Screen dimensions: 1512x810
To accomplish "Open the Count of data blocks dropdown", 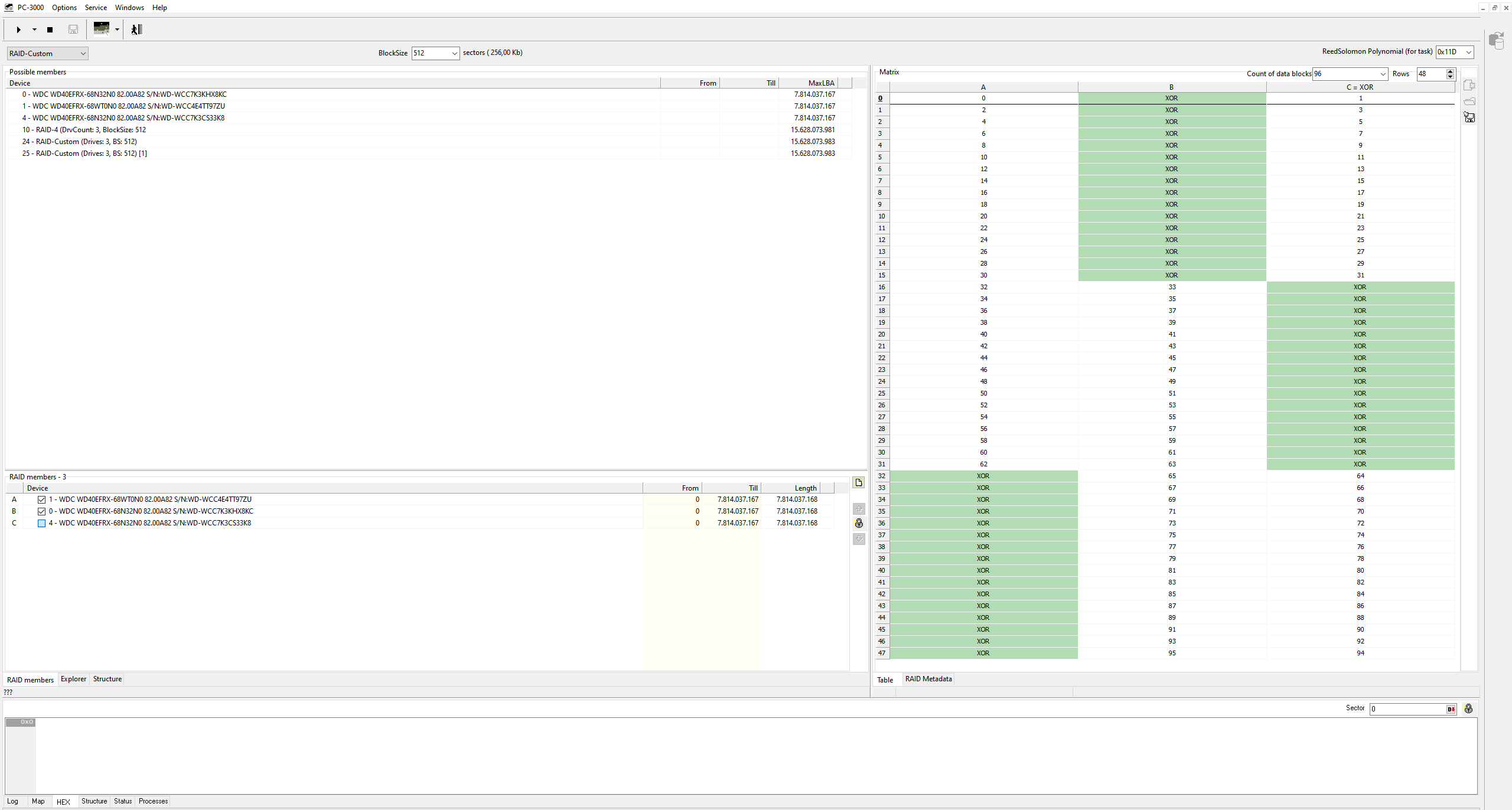I will click(1350, 74).
